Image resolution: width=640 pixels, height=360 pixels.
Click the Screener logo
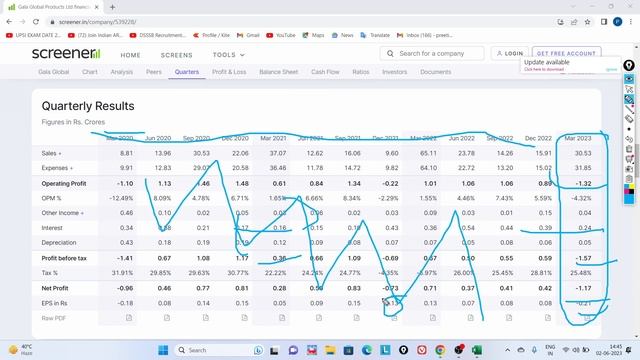tap(66, 53)
